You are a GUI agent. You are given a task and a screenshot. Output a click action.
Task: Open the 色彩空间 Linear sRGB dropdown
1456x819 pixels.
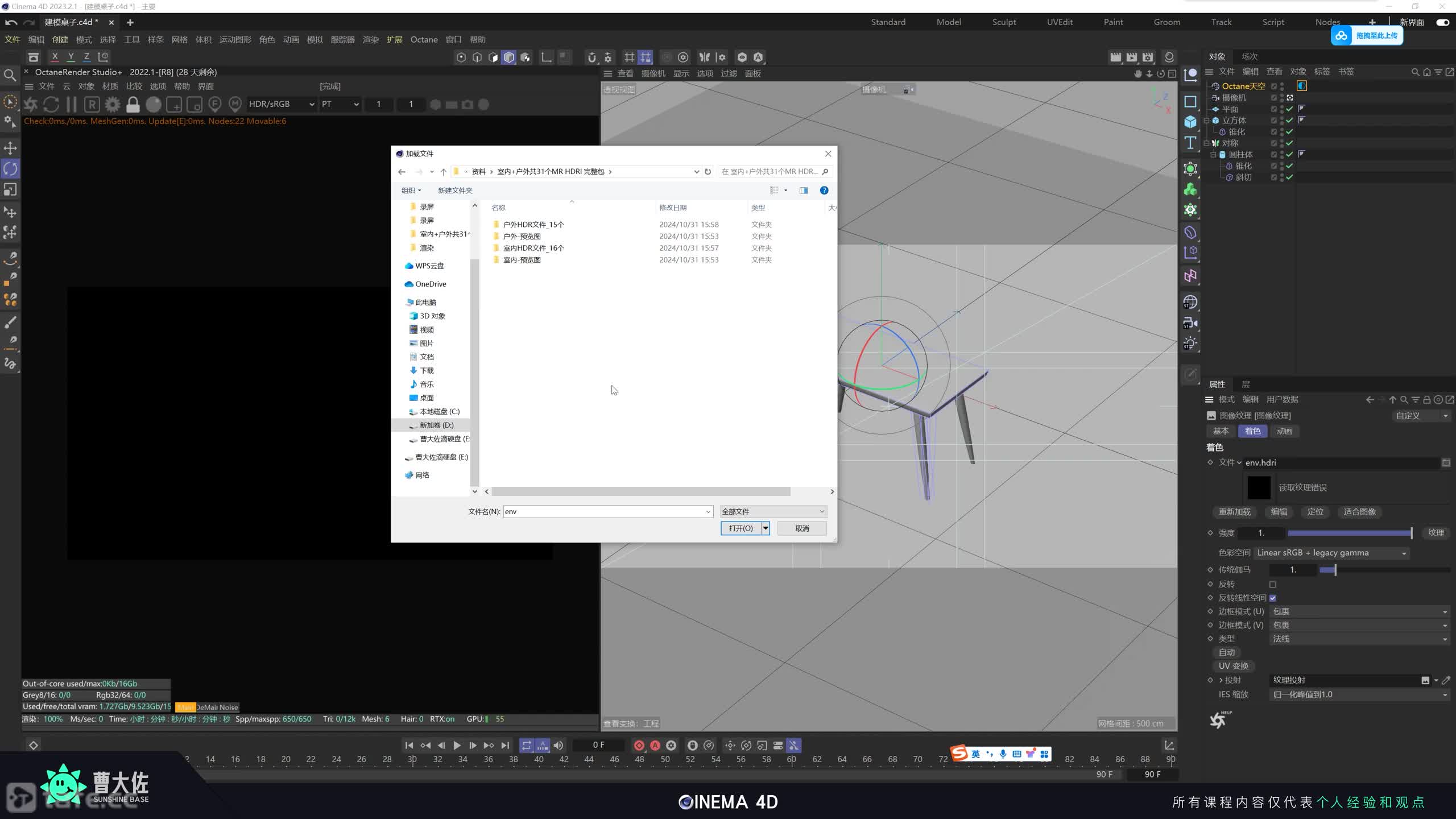(1331, 553)
